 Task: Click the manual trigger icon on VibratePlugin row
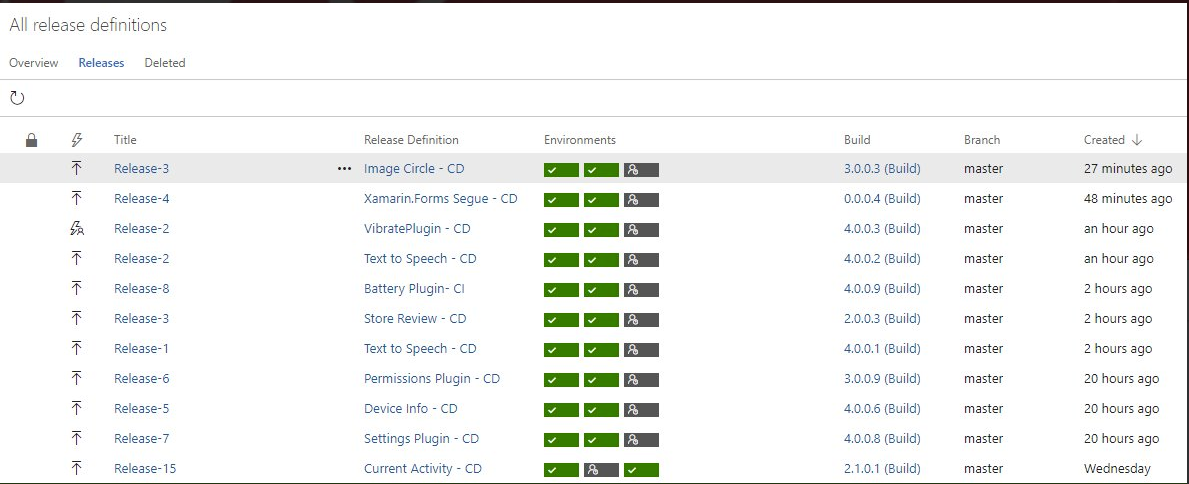[x=76, y=228]
